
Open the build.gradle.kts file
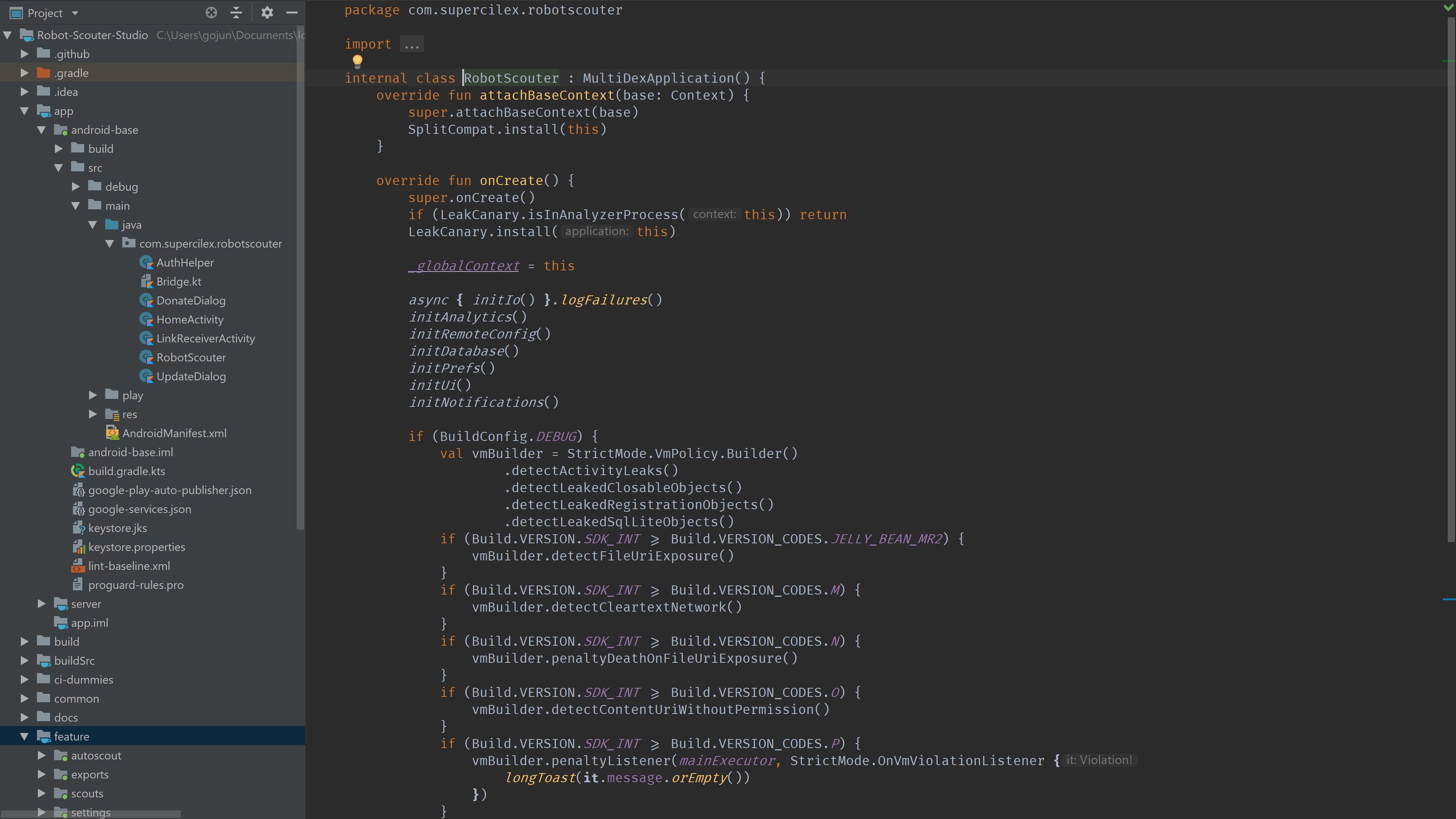(x=126, y=471)
